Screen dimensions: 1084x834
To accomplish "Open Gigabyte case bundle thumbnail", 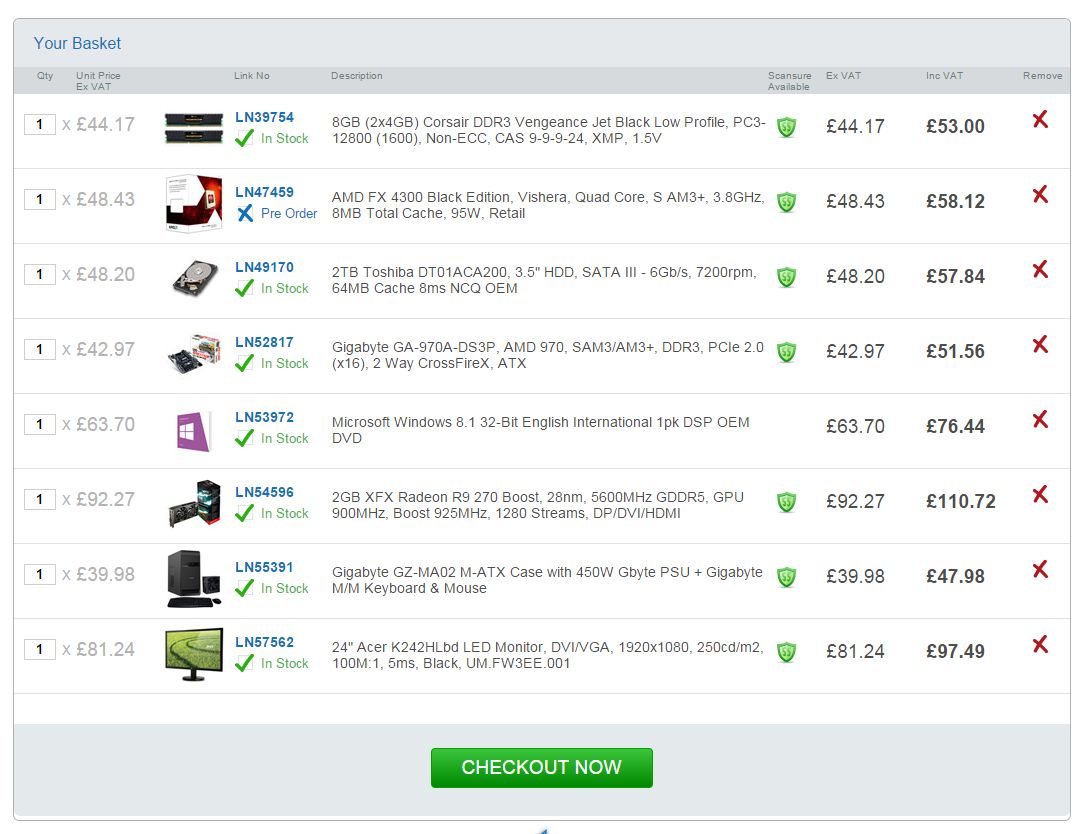I will 194,579.
